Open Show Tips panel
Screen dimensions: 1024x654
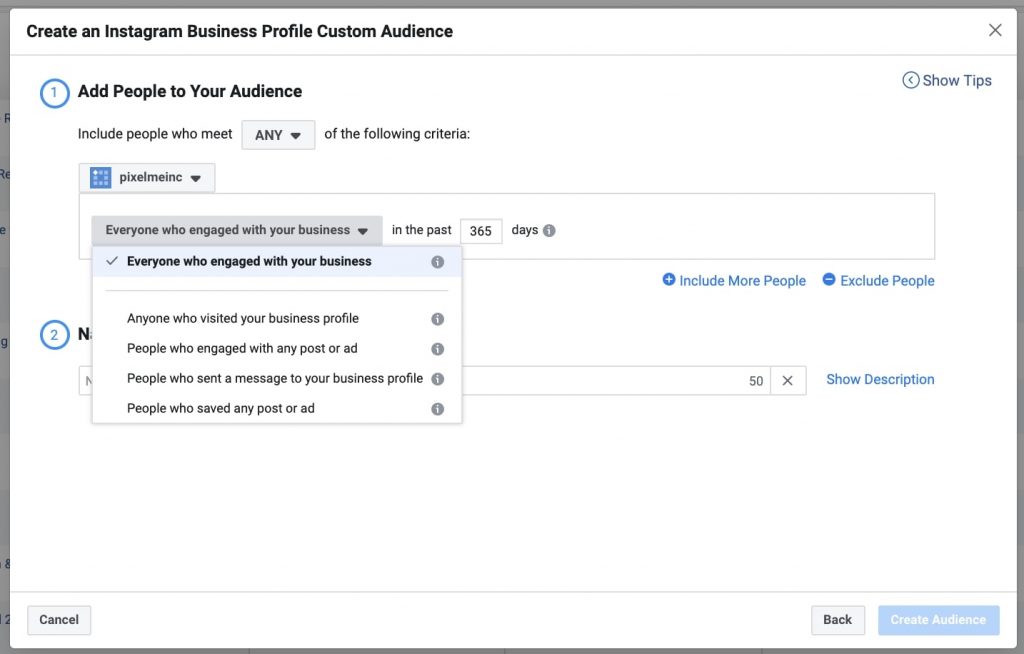point(947,81)
